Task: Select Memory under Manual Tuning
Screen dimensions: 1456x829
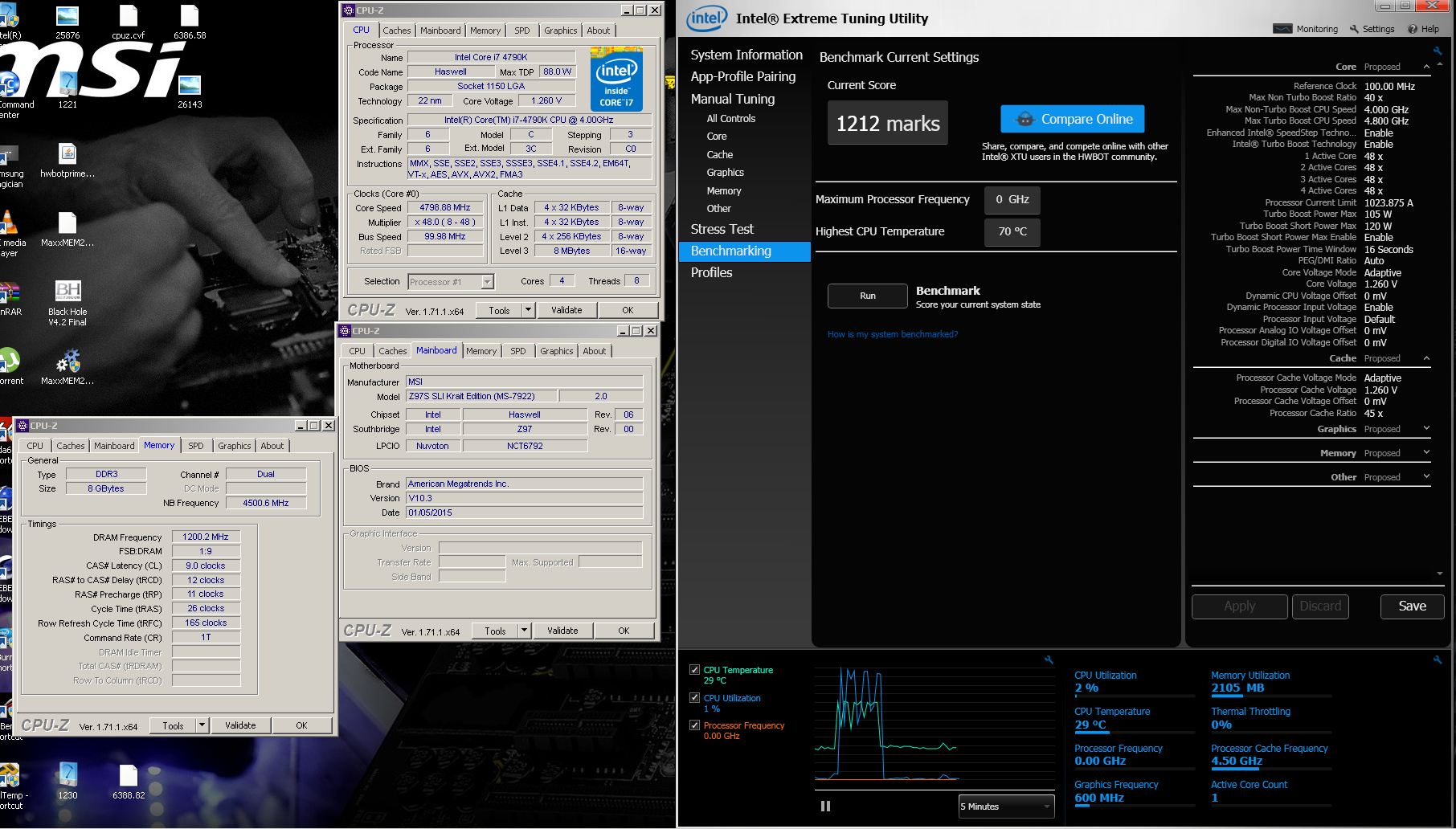Action: (724, 190)
